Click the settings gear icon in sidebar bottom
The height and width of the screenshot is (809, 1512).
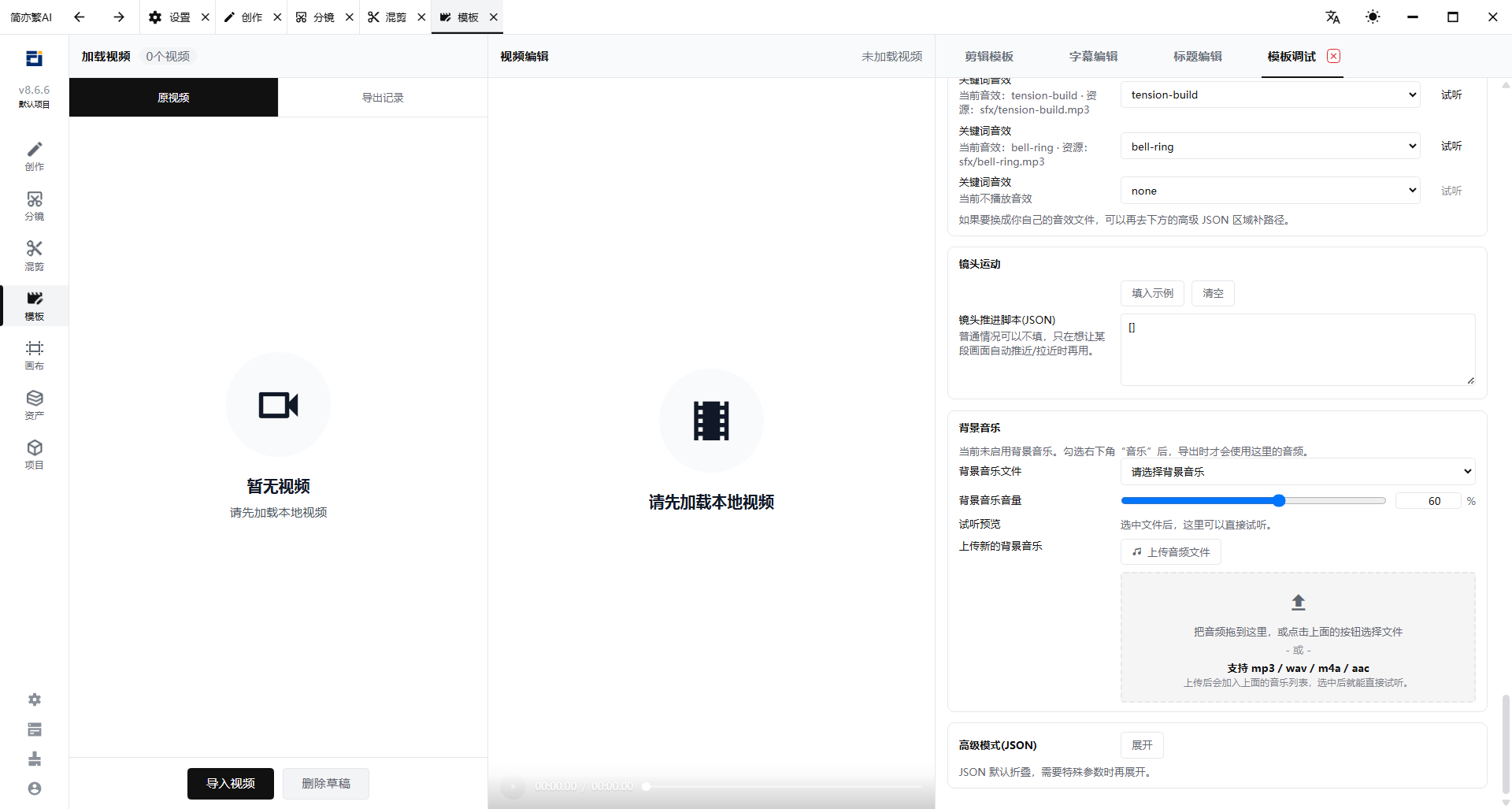click(x=35, y=700)
